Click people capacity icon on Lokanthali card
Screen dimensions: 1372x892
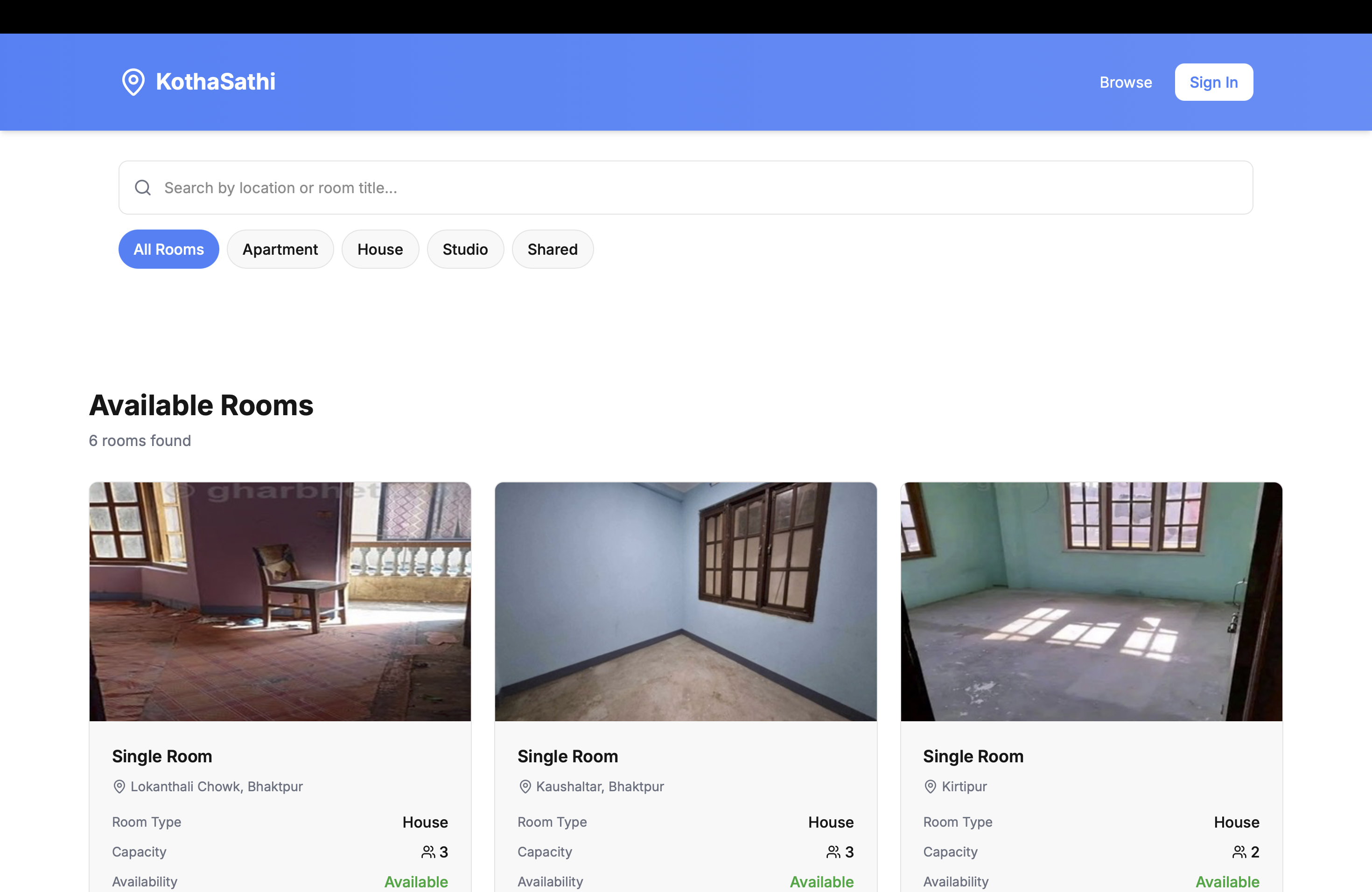428,852
